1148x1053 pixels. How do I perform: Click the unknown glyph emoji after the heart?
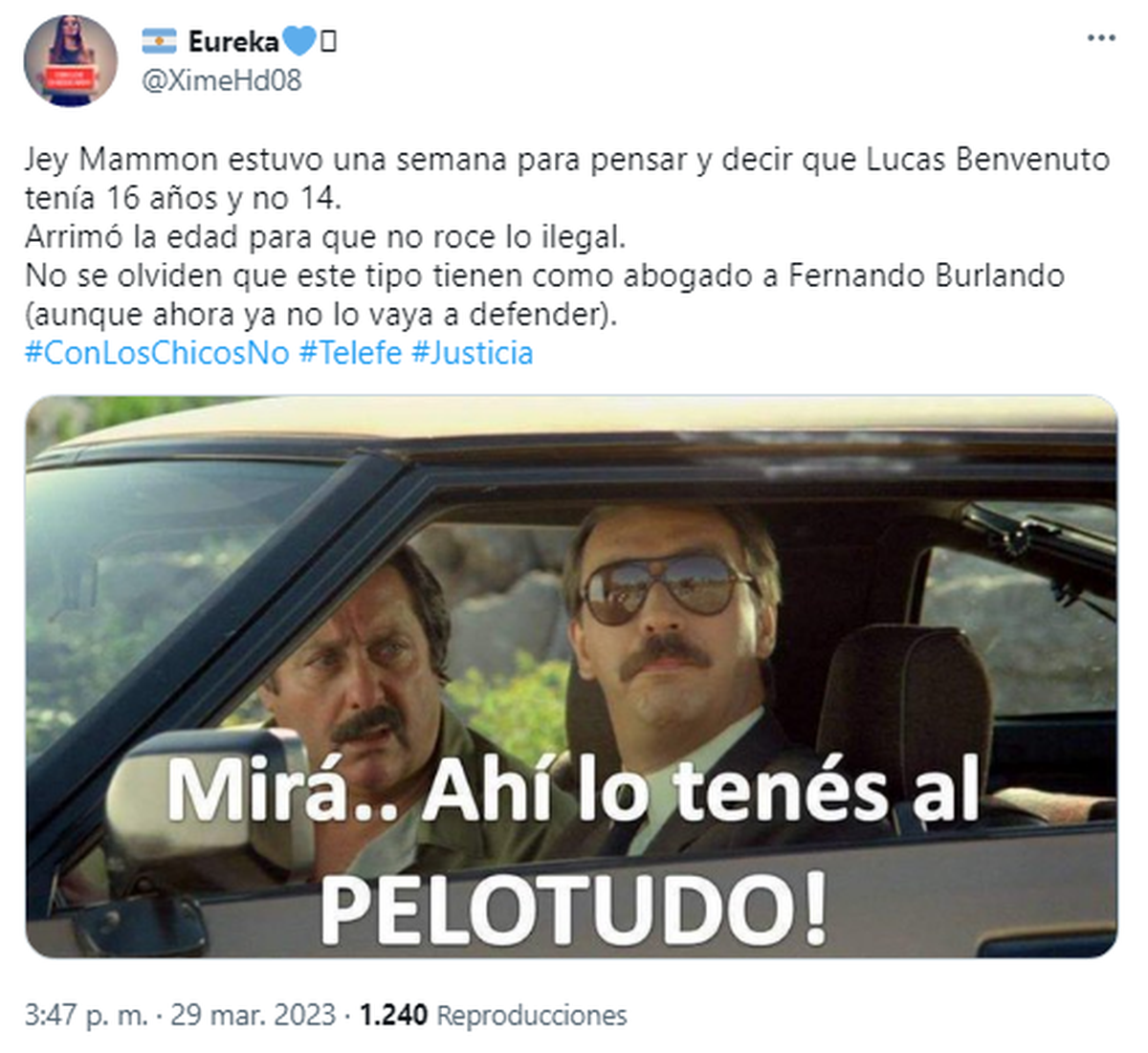coord(328,41)
